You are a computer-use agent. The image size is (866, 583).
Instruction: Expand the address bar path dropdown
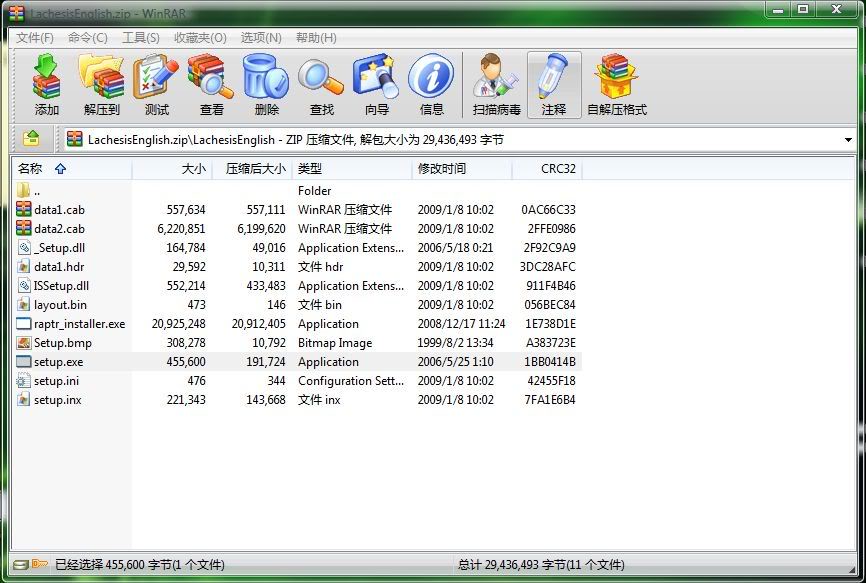(848, 140)
